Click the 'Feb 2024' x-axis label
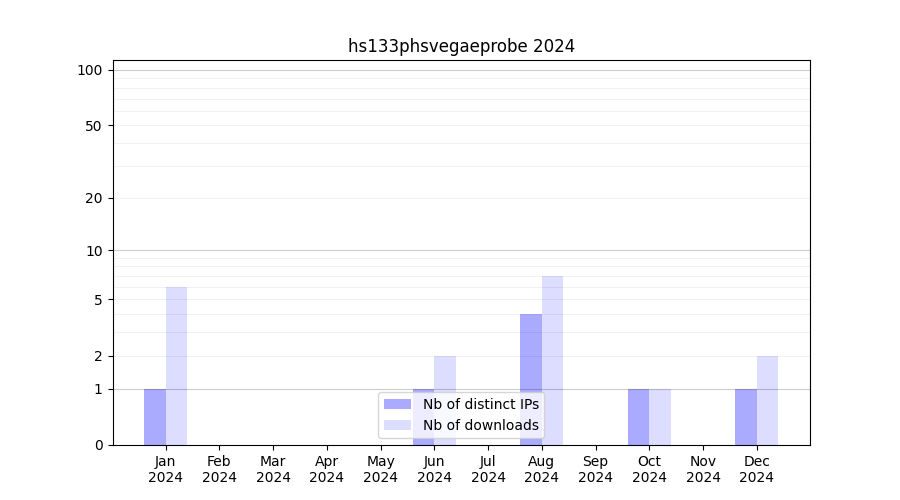This screenshot has width=900, height=500. point(219,469)
